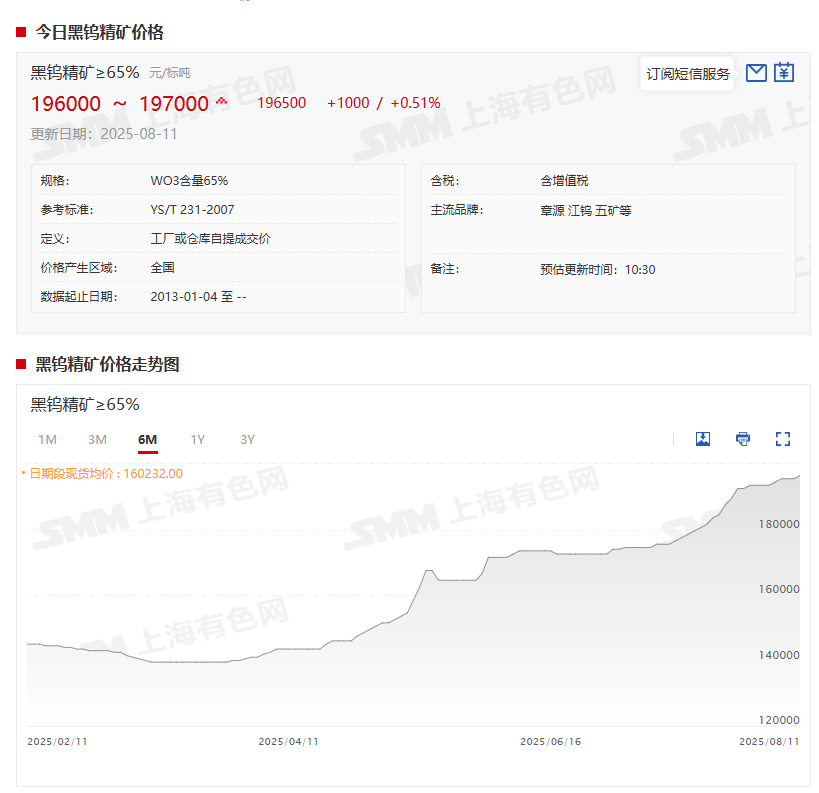Click the 196000 ~ 197000 price range
The image size is (819, 793).
(x=120, y=104)
